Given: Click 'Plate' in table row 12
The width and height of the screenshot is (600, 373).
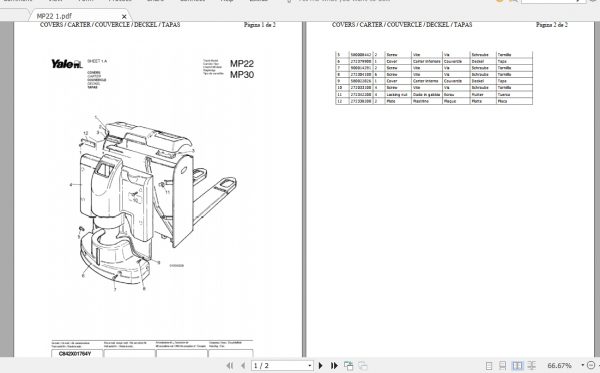Looking at the screenshot, I should click(x=391, y=101).
